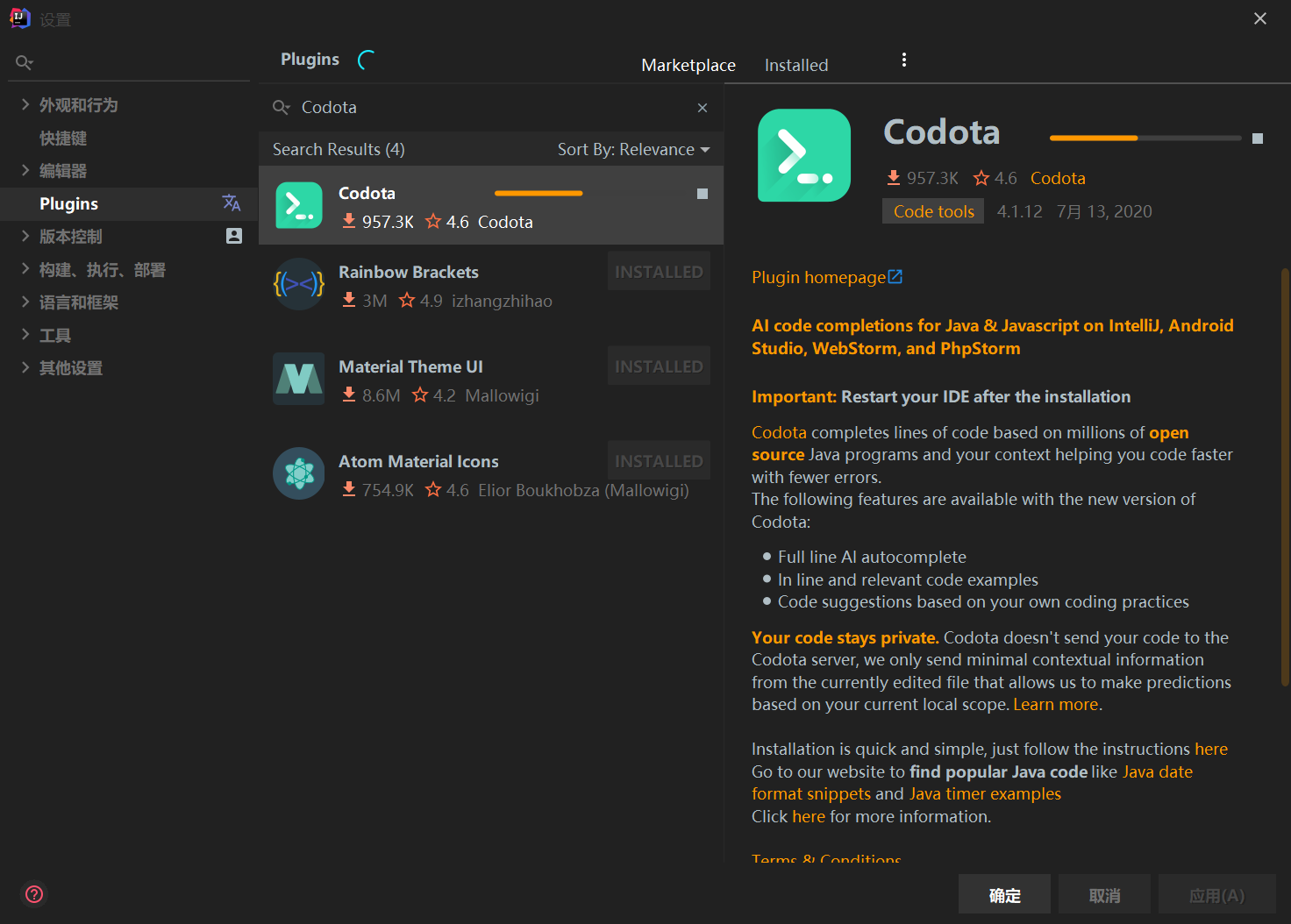The height and width of the screenshot is (924, 1291).
Task: Click the here link for more information
Action: pyautogui.click(x=809, y=816)
